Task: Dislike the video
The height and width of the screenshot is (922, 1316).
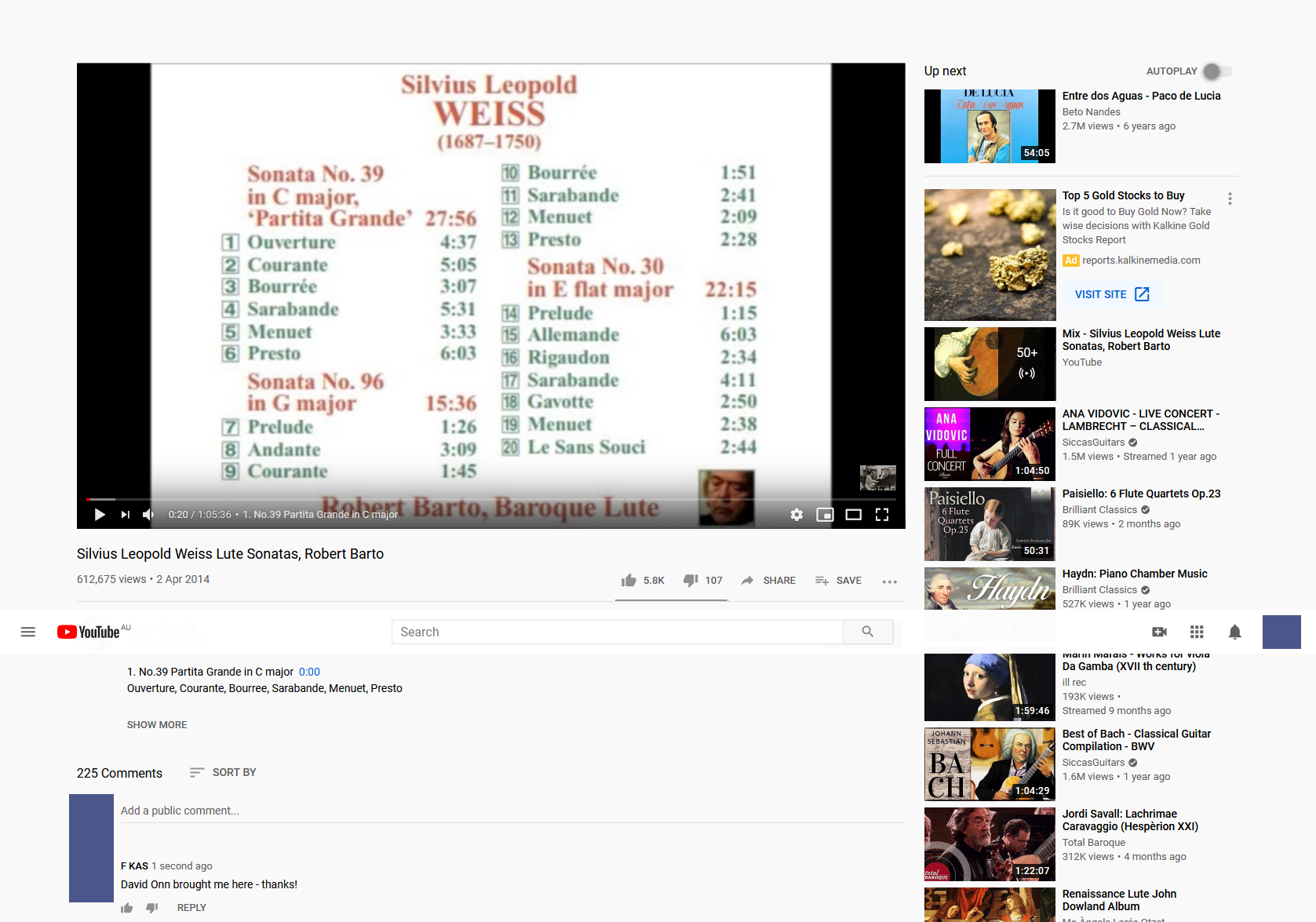Action: coord(702,581)
